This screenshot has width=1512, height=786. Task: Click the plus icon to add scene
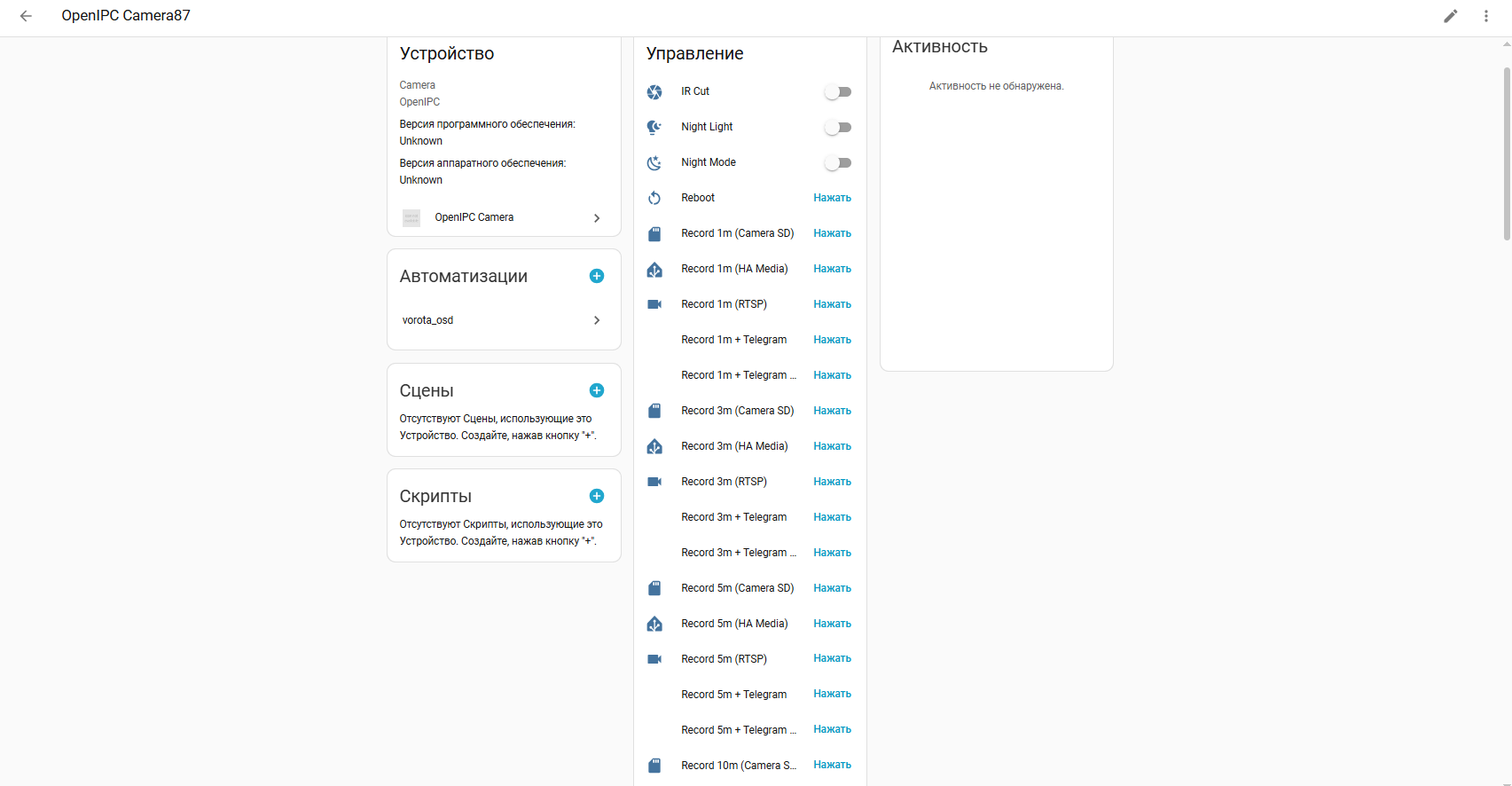click(x=597, y=390)
